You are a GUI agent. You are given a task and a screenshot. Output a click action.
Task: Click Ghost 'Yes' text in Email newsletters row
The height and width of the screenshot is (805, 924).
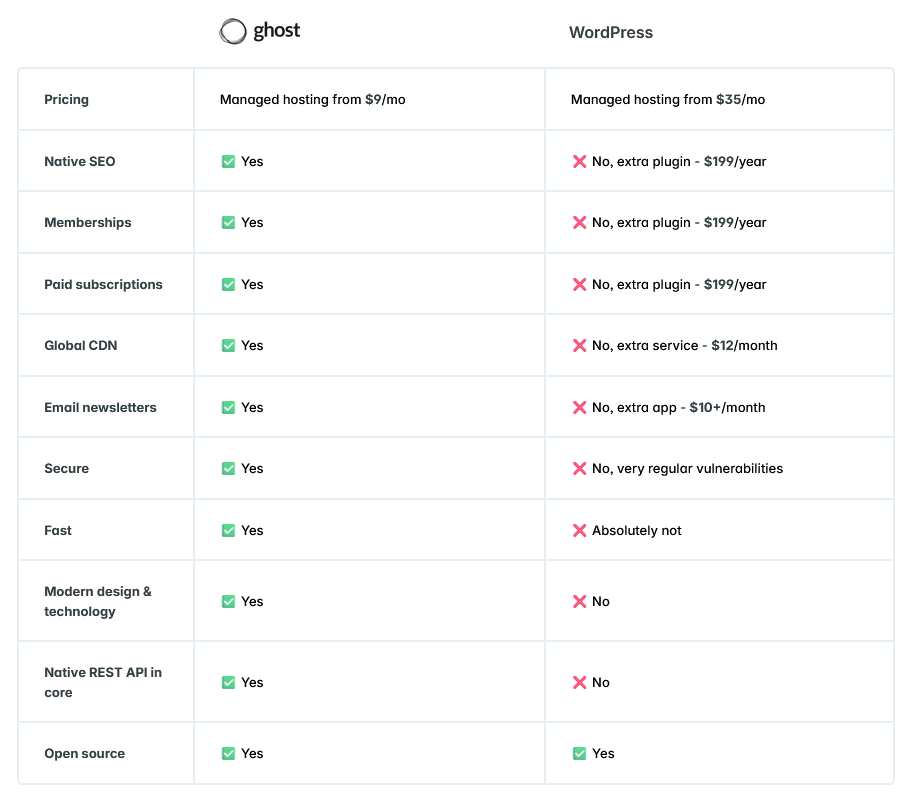(x=252, y=408)
